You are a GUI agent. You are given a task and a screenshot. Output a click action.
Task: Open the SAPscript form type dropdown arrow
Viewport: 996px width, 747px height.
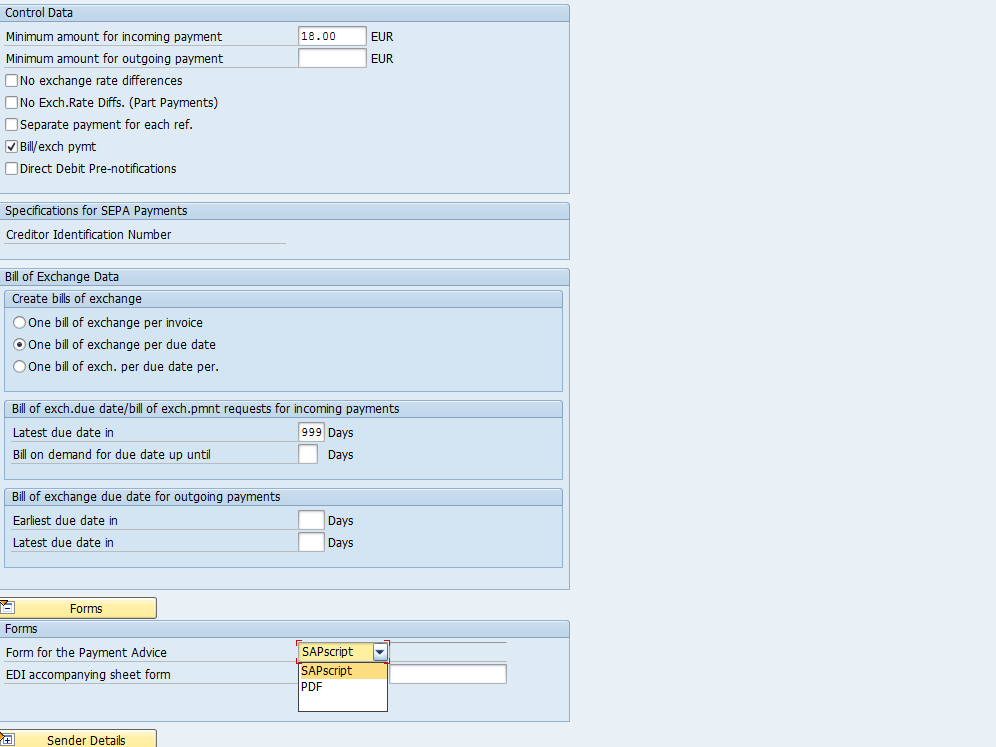click(380, 652)
